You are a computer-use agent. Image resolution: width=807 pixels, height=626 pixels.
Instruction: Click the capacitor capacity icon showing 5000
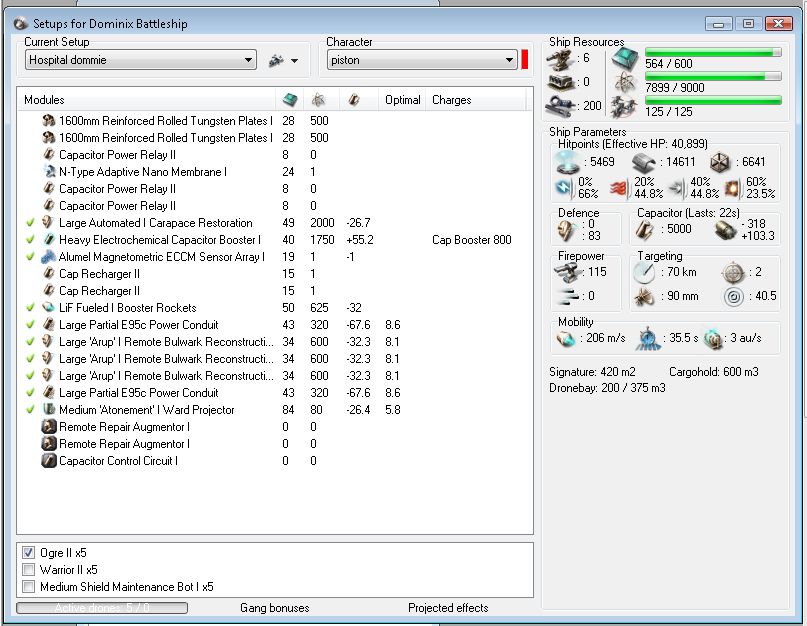pyautogui.click(x=645, y=230)
